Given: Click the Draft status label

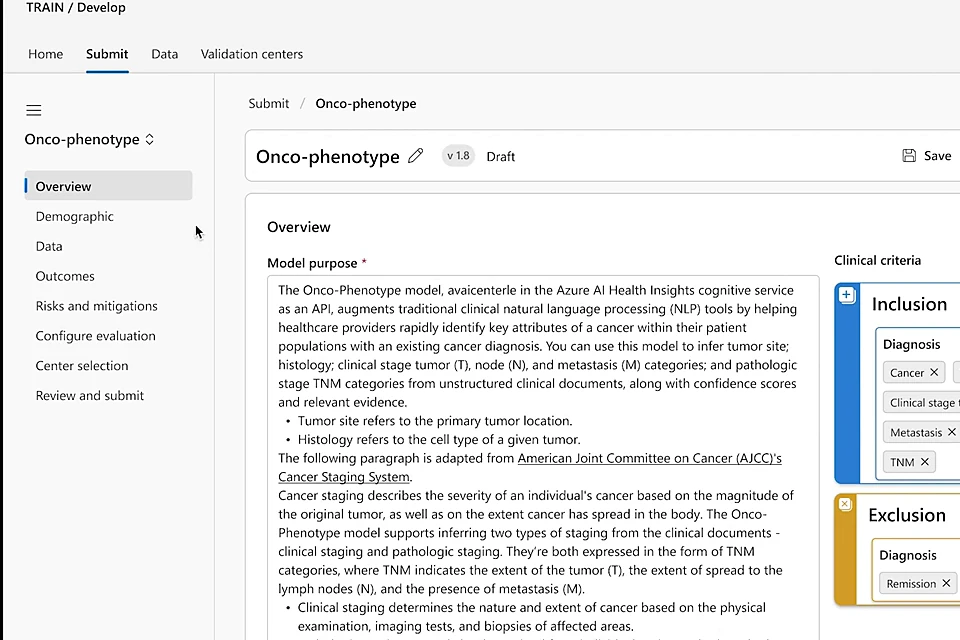Looking at the screenshot, I should click(x=500, y=157).
